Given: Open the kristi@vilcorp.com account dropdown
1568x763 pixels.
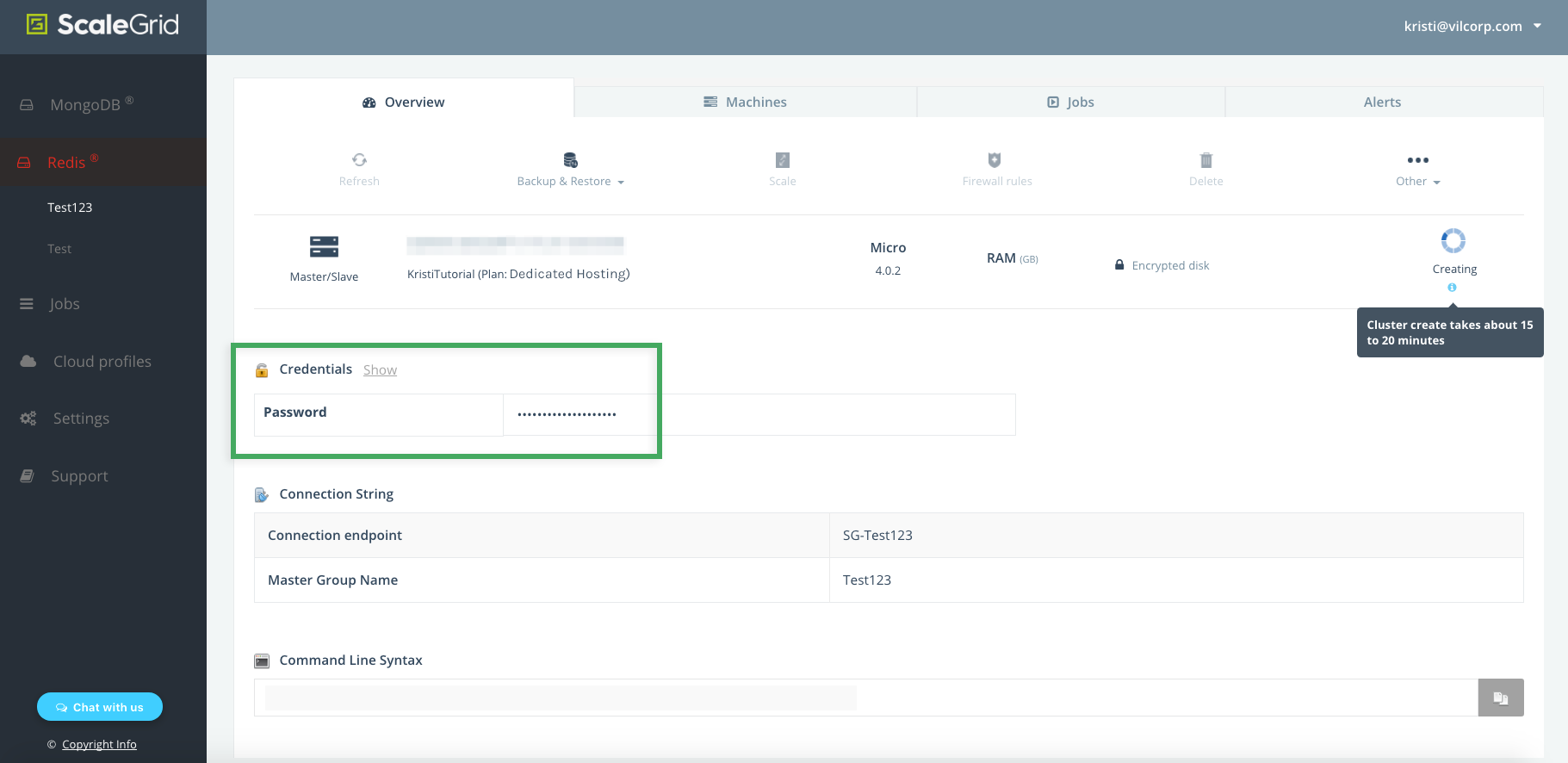Looking at the screenshot, I should 1472,26.
